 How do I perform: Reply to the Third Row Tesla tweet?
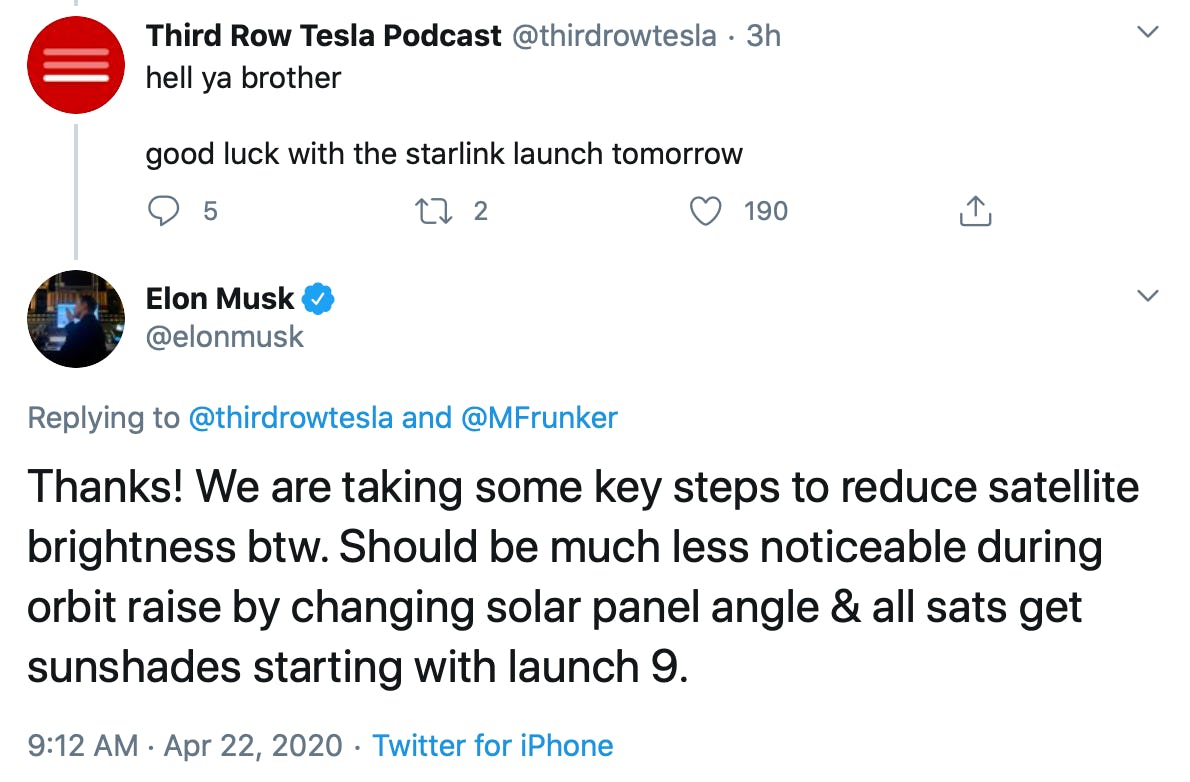point(163,211)
